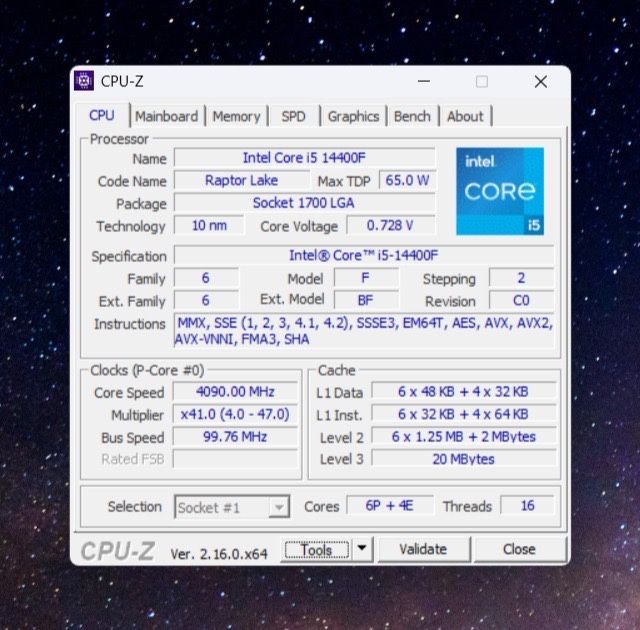Click the Family value 6
This screenshot has height=630, width=640.
point(206,278)
